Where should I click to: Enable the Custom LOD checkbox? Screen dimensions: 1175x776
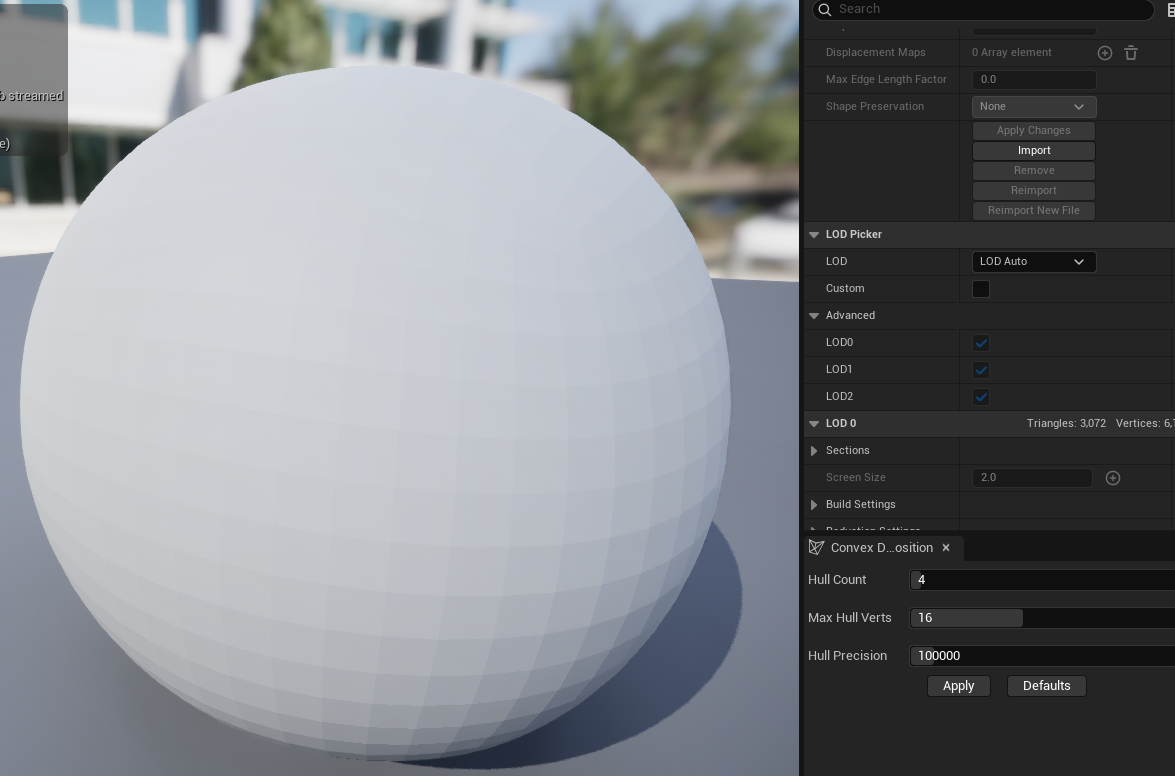click(x=981, y=289)
